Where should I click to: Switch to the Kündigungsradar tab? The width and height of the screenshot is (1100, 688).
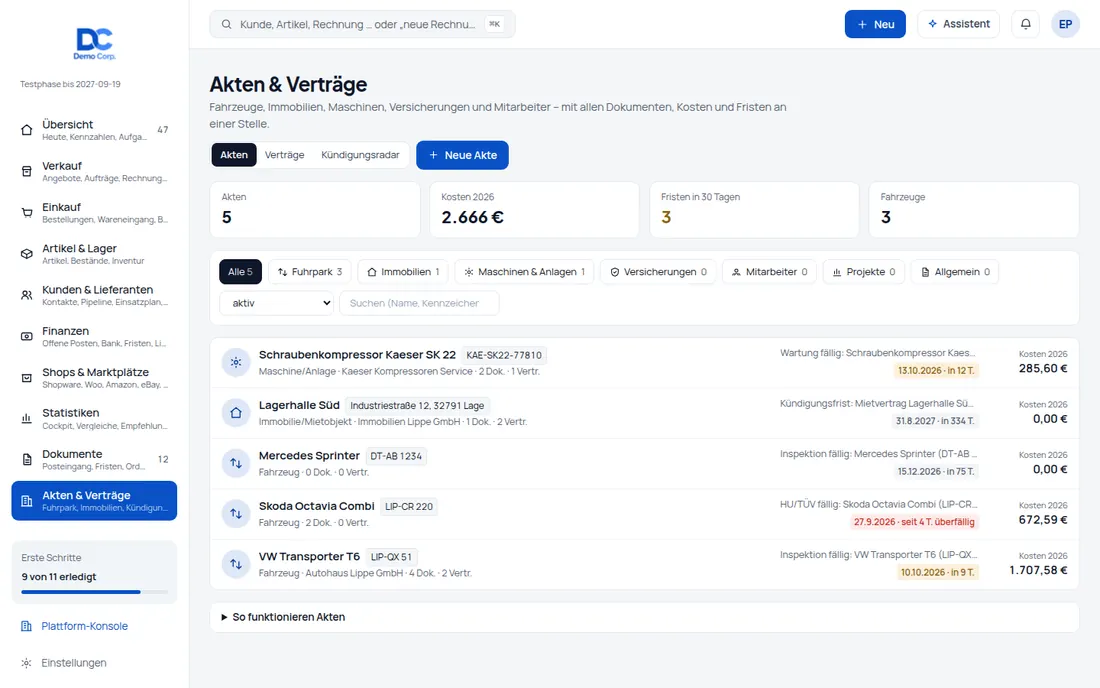[x=360, y=155]
